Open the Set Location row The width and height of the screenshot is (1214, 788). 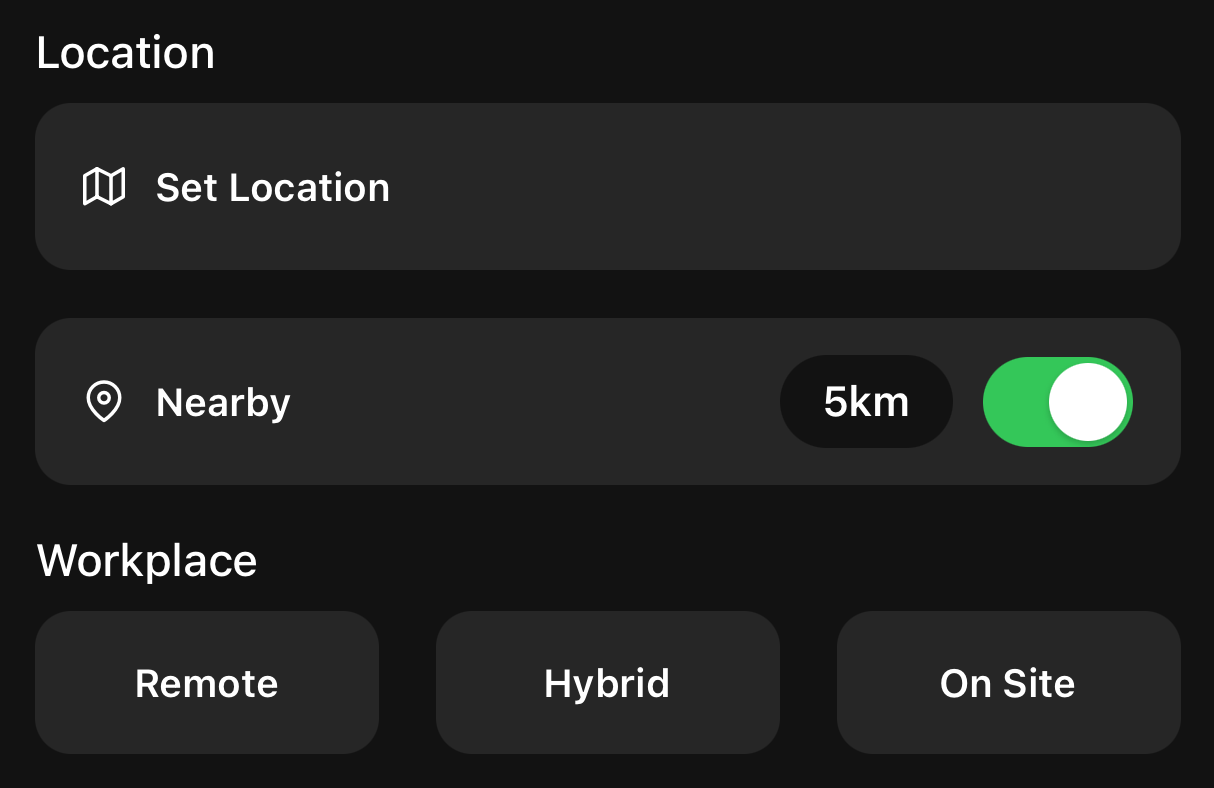point(607,187)
